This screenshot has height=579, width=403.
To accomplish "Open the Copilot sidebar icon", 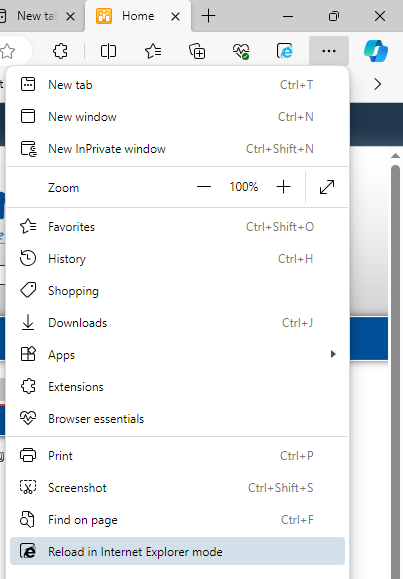I will [x=376, y=51].
